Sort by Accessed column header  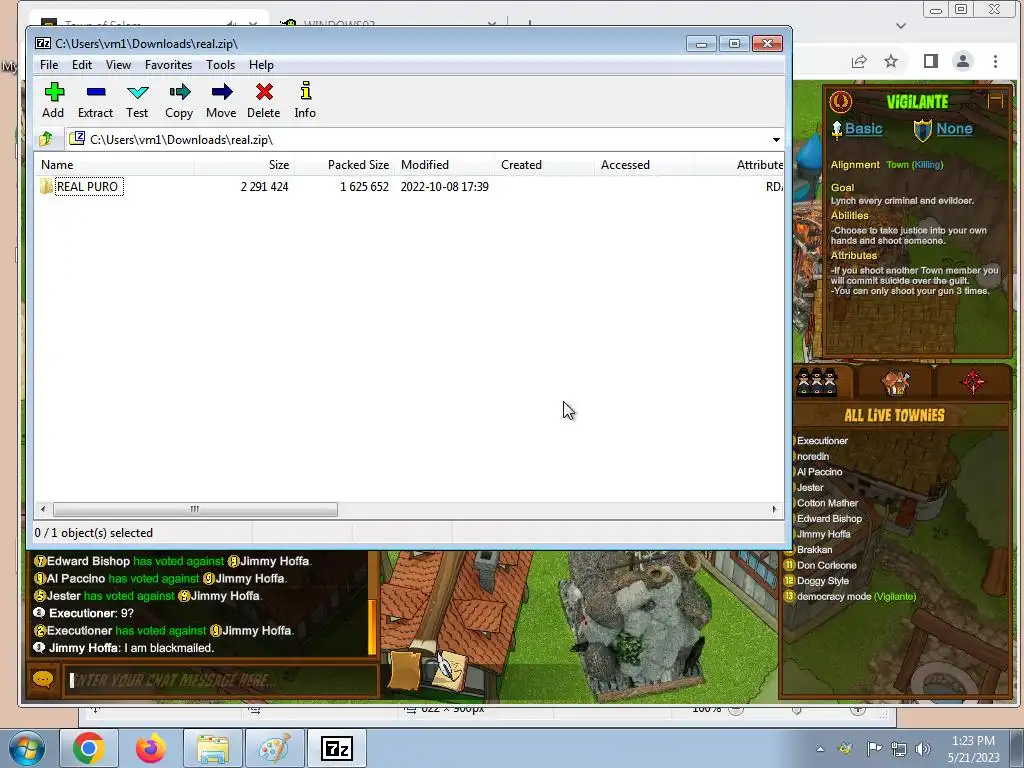[x=645, y=165]
